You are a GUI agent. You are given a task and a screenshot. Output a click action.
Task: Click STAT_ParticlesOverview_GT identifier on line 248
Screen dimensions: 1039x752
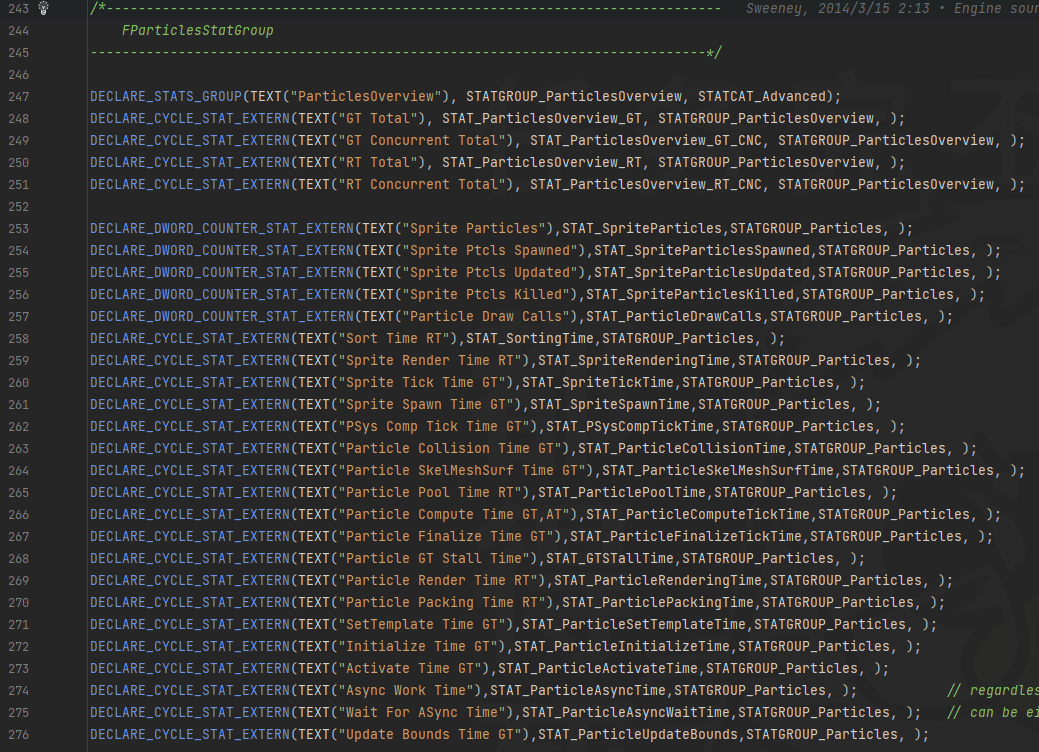click(x=542, y=119)
